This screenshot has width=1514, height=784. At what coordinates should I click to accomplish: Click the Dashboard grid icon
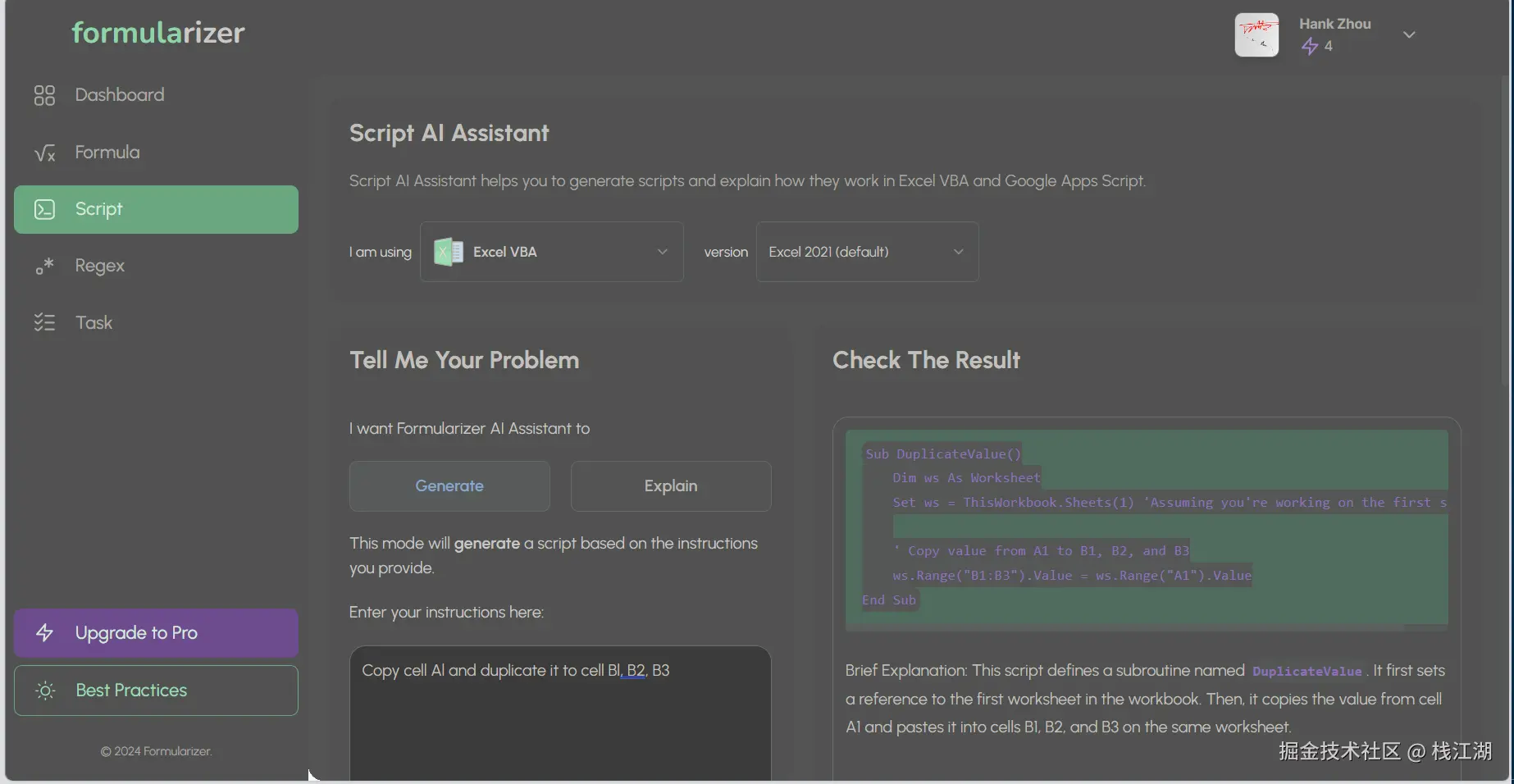[x=44, y=95]
